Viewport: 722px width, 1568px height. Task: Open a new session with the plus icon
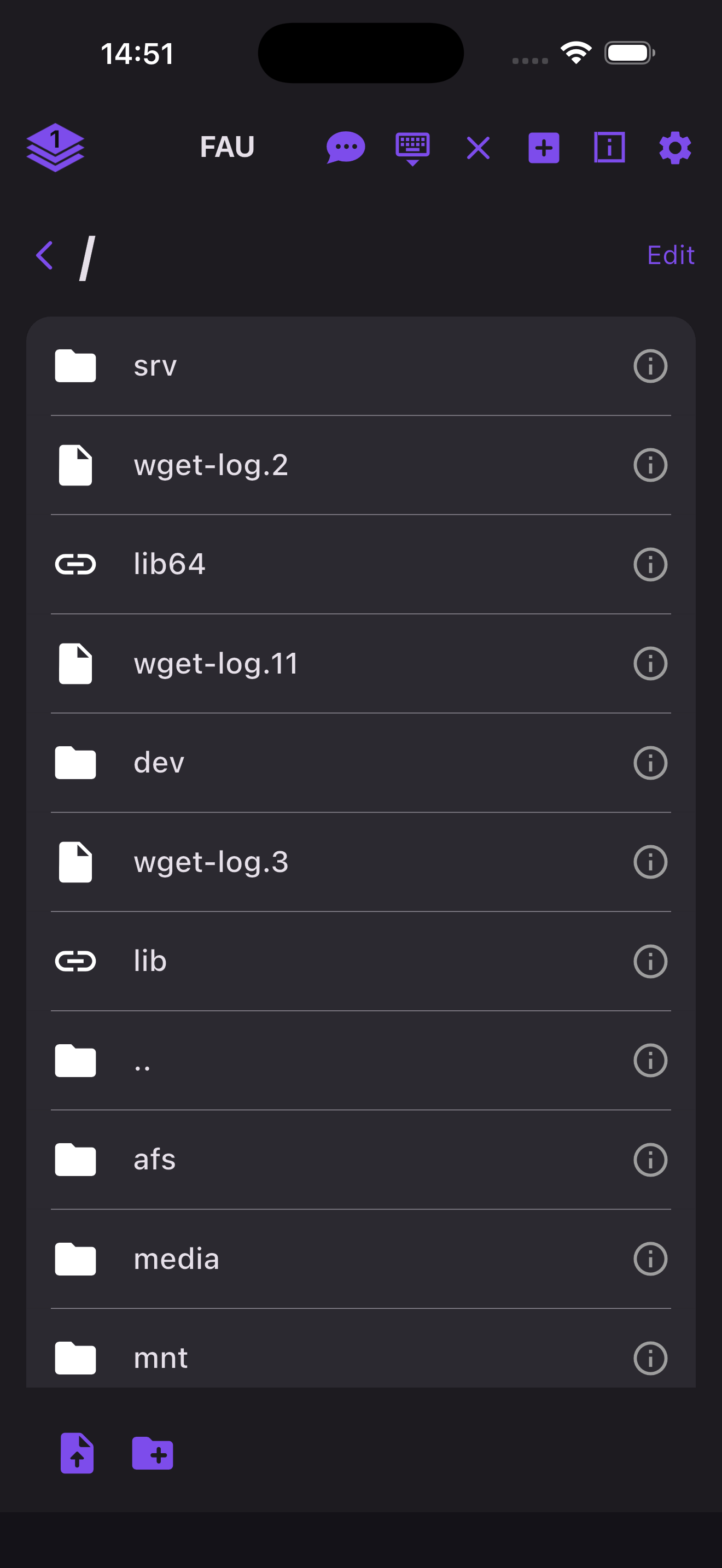[x=543, y=147]
